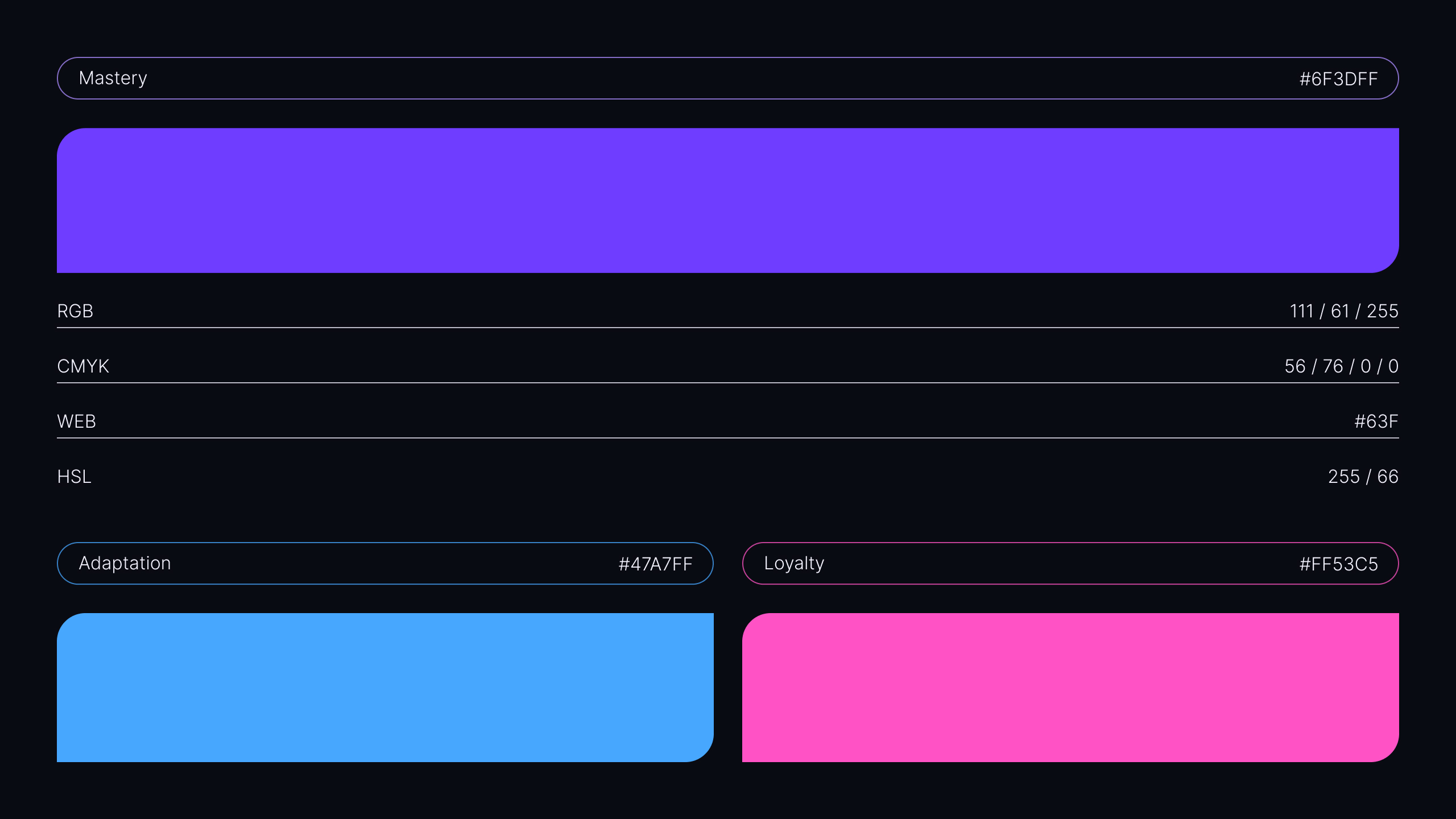Click the WEB value #63F
The image size is (1456, 819).
[x=1376, y=421]
